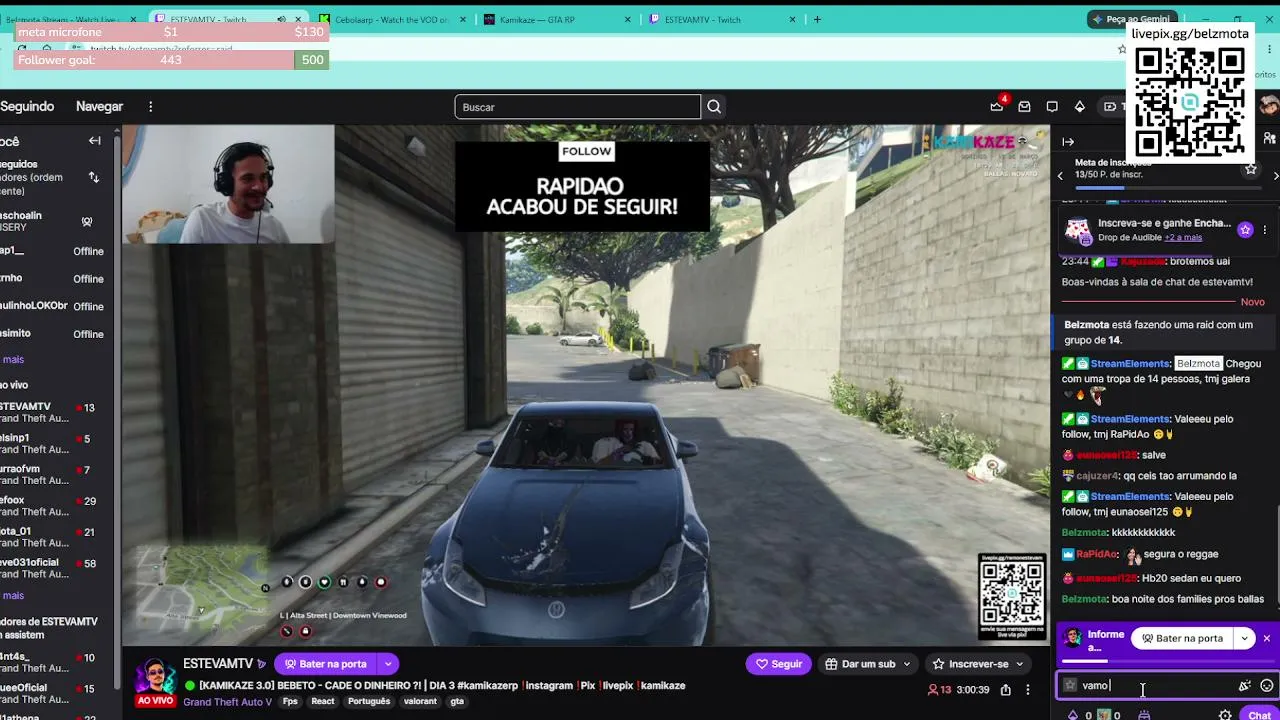
Task: Click the purple star drop button
Action: (1245, 230)
